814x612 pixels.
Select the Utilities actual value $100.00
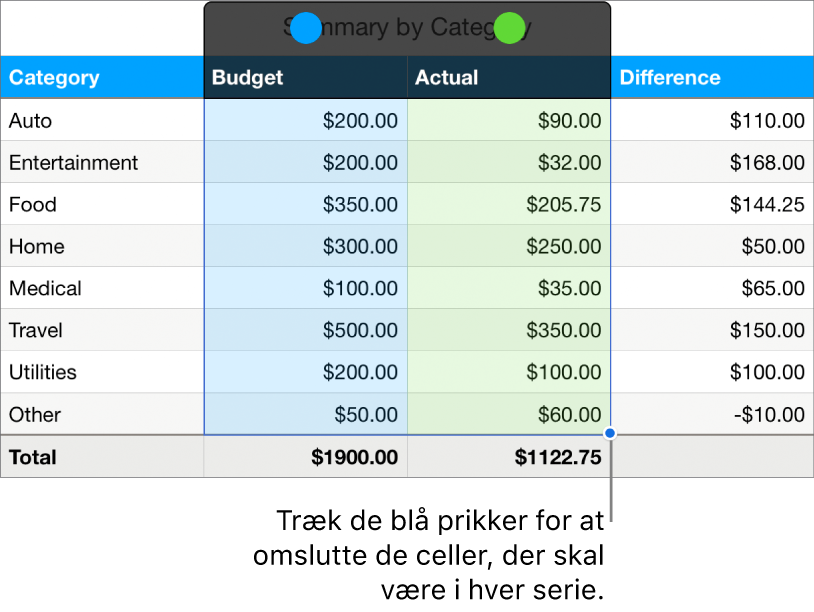(563, 372)
